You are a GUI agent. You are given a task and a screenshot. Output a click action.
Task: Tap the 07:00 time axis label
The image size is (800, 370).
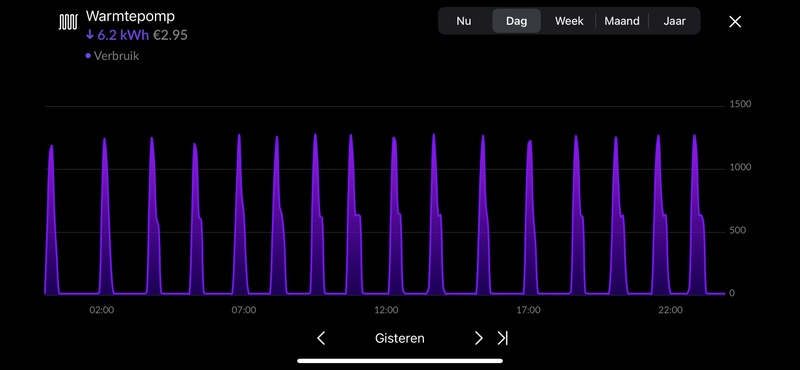coord(244,310)
